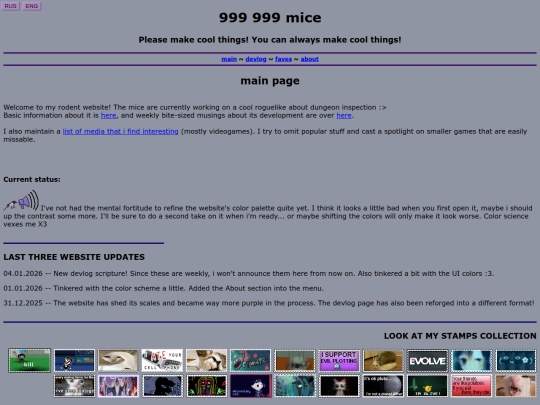Viewport: 540px width, 405px height.
Task: Click the 'main page' heading
Action: pyautogui.click(x=270, y=81)
